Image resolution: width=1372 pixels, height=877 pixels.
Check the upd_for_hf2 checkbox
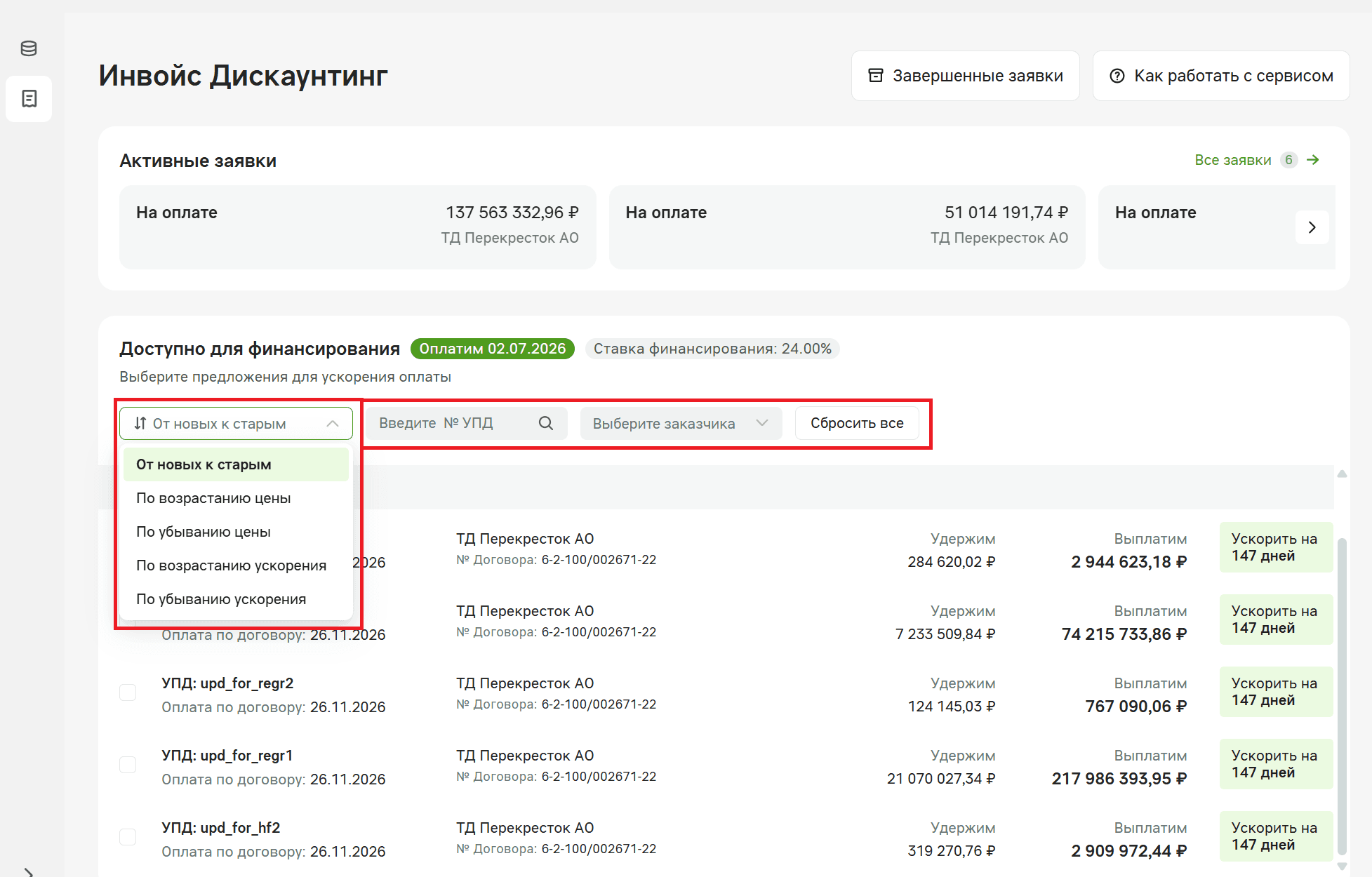128,837
